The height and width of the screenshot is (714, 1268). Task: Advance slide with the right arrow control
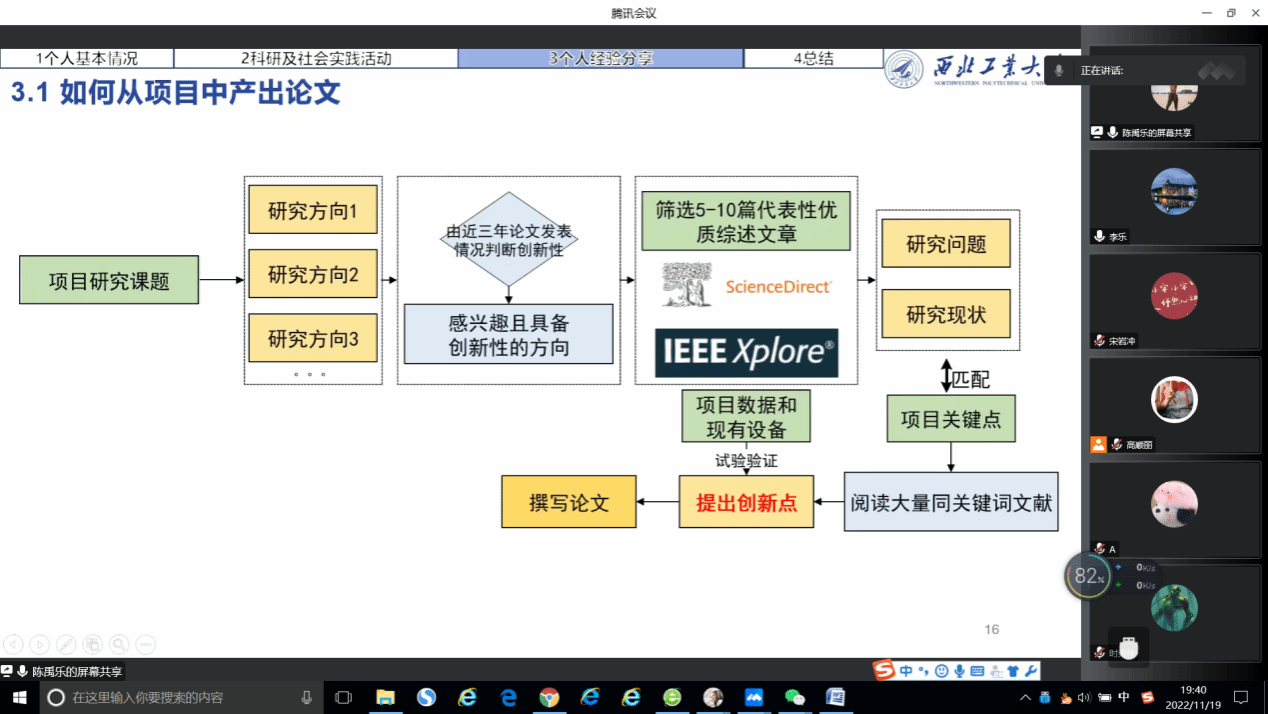[39, 645]
